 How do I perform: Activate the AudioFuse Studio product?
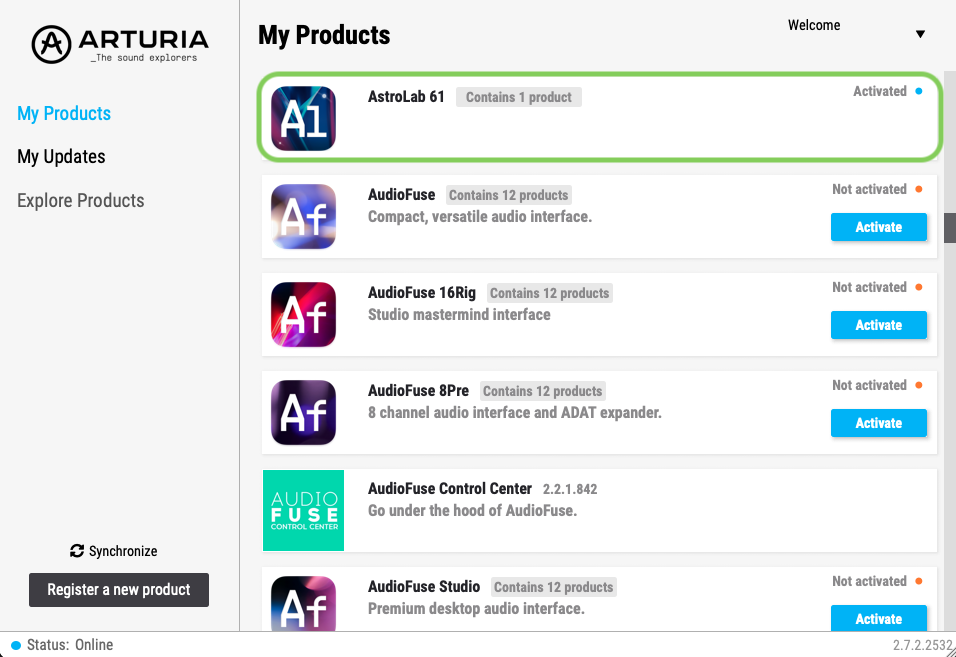pyautogui.click(x=879, y=618)
